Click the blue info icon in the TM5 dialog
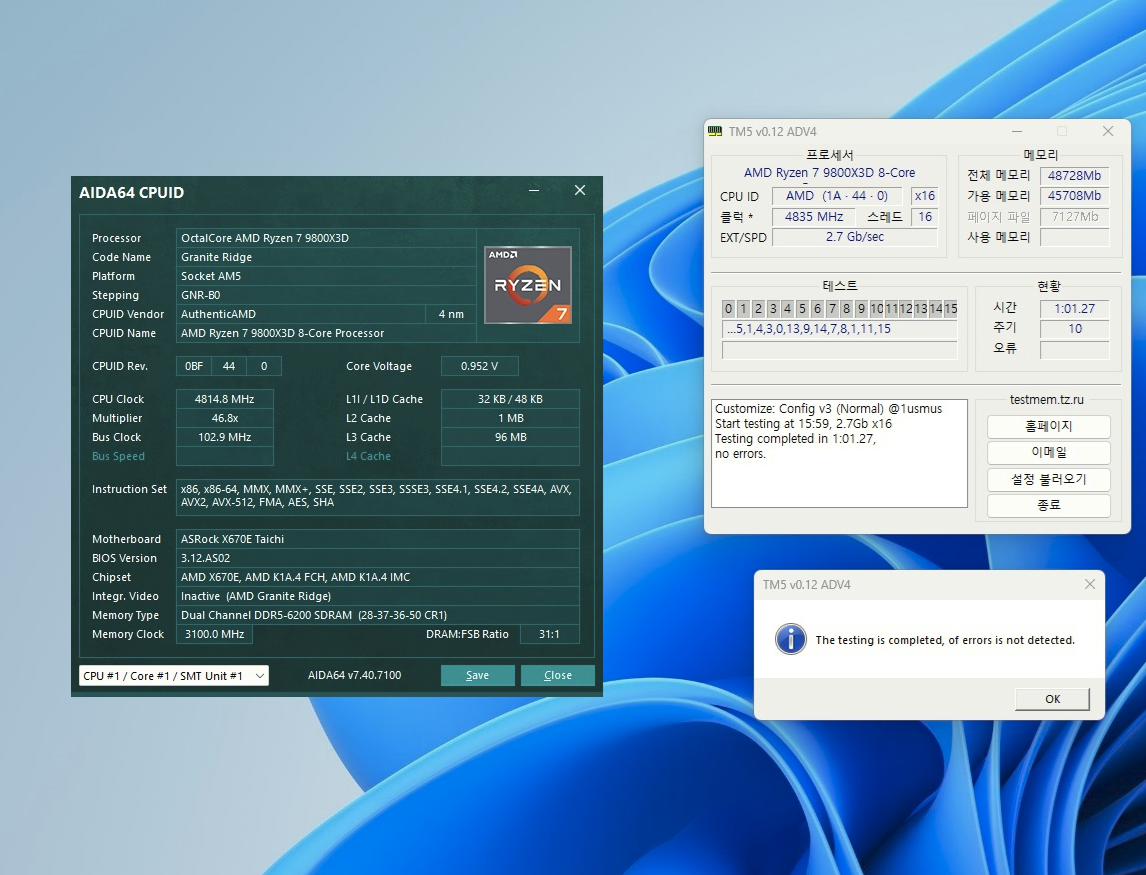Screen dimensions: 1146x875 pyautogui.click(x=791, y=639)
